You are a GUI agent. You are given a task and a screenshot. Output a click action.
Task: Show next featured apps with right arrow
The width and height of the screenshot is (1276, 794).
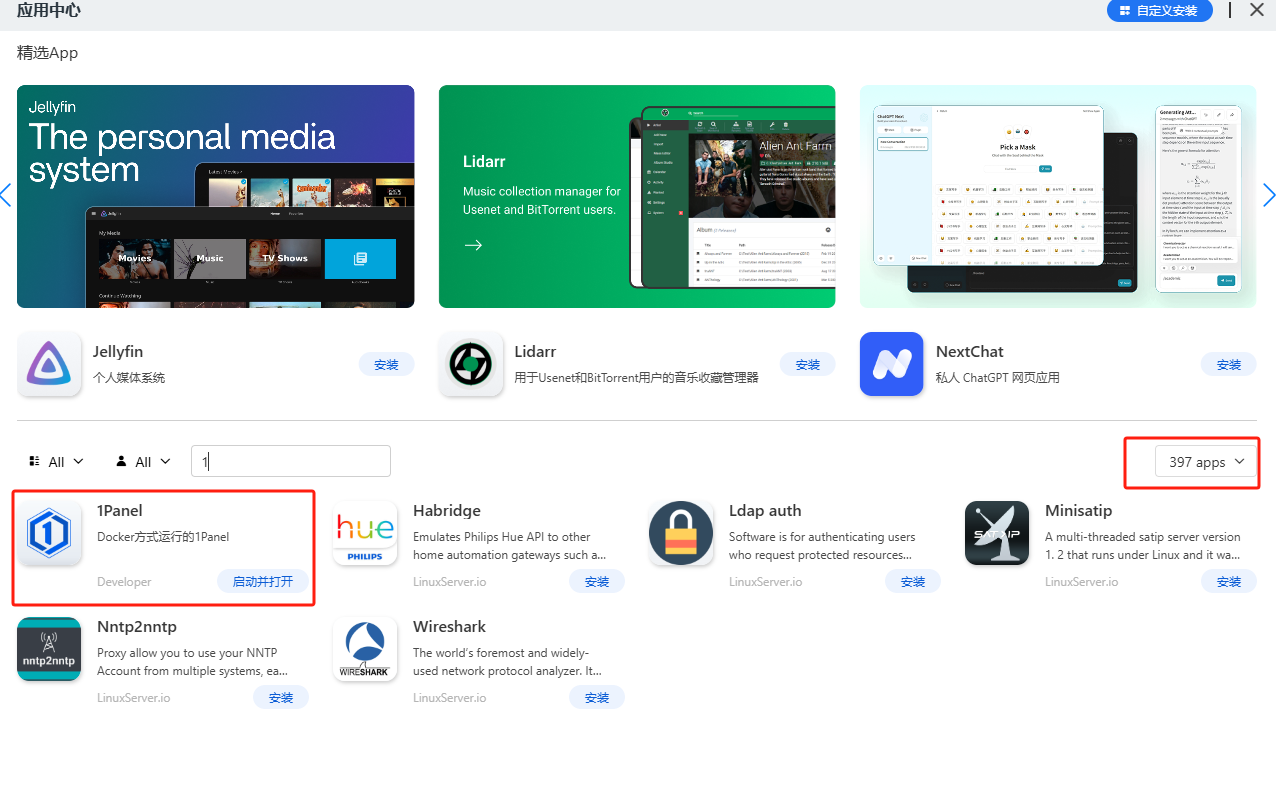(x=1268, y=195)
